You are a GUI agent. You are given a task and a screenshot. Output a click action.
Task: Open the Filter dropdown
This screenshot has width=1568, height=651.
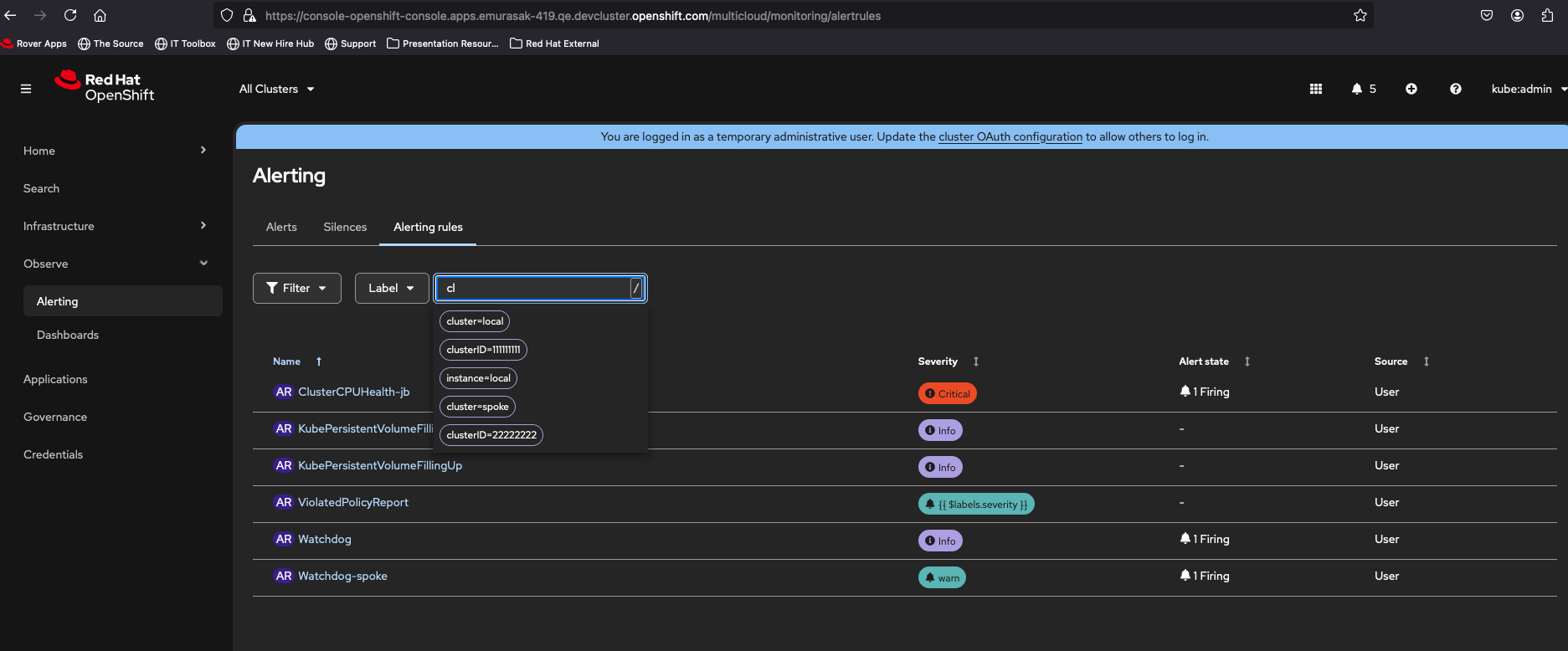tap(296, 288)
